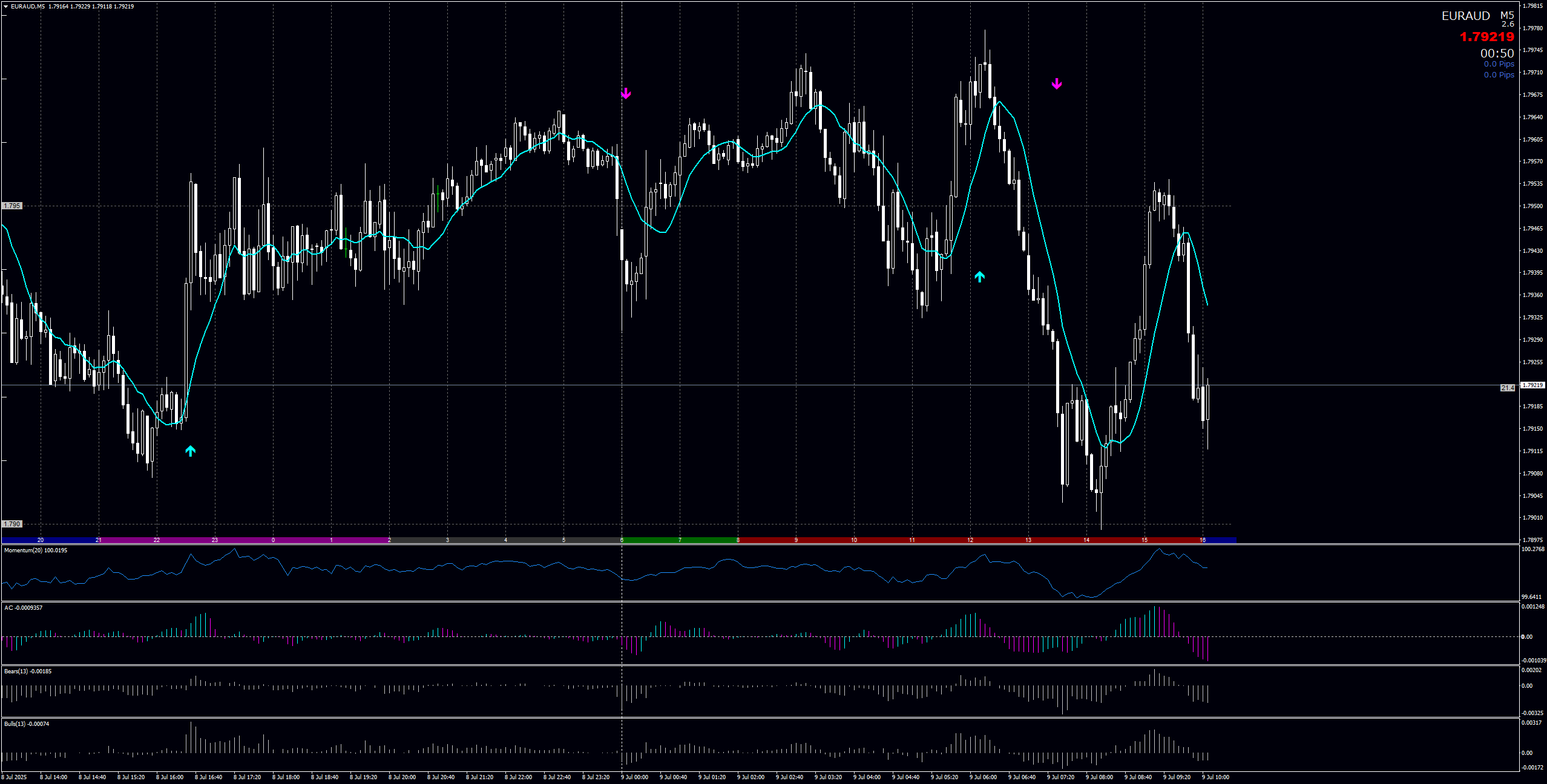Viewport: 1547px width, 784px height.
Task: Click the 1.79640 price axis label
Action: pyautogui.click(x=1532, y=117)
